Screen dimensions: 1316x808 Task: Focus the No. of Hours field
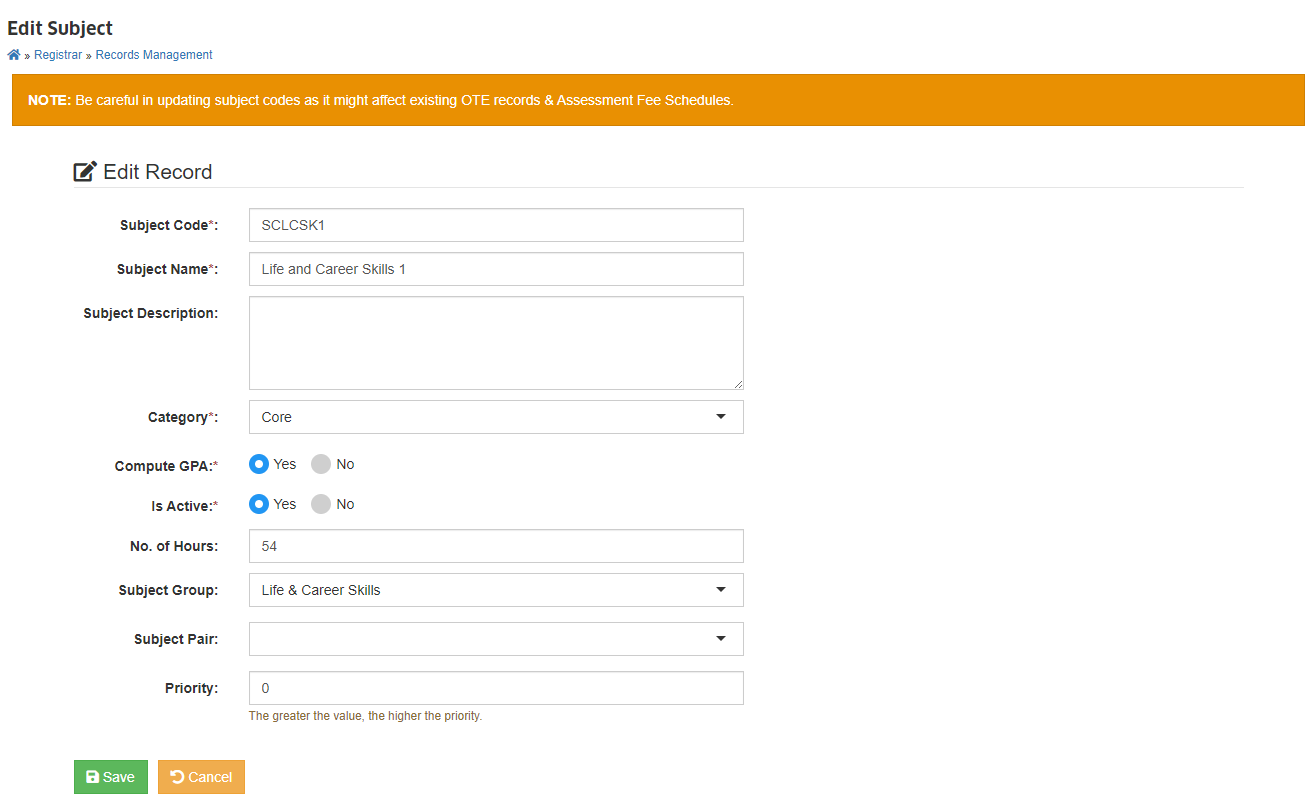tap(496, 546)
